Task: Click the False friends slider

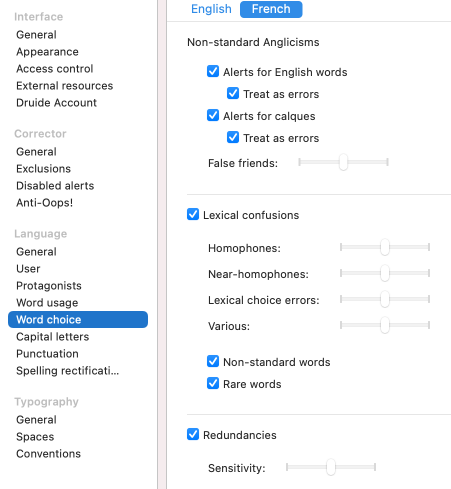Action: [x=343, y=162]
